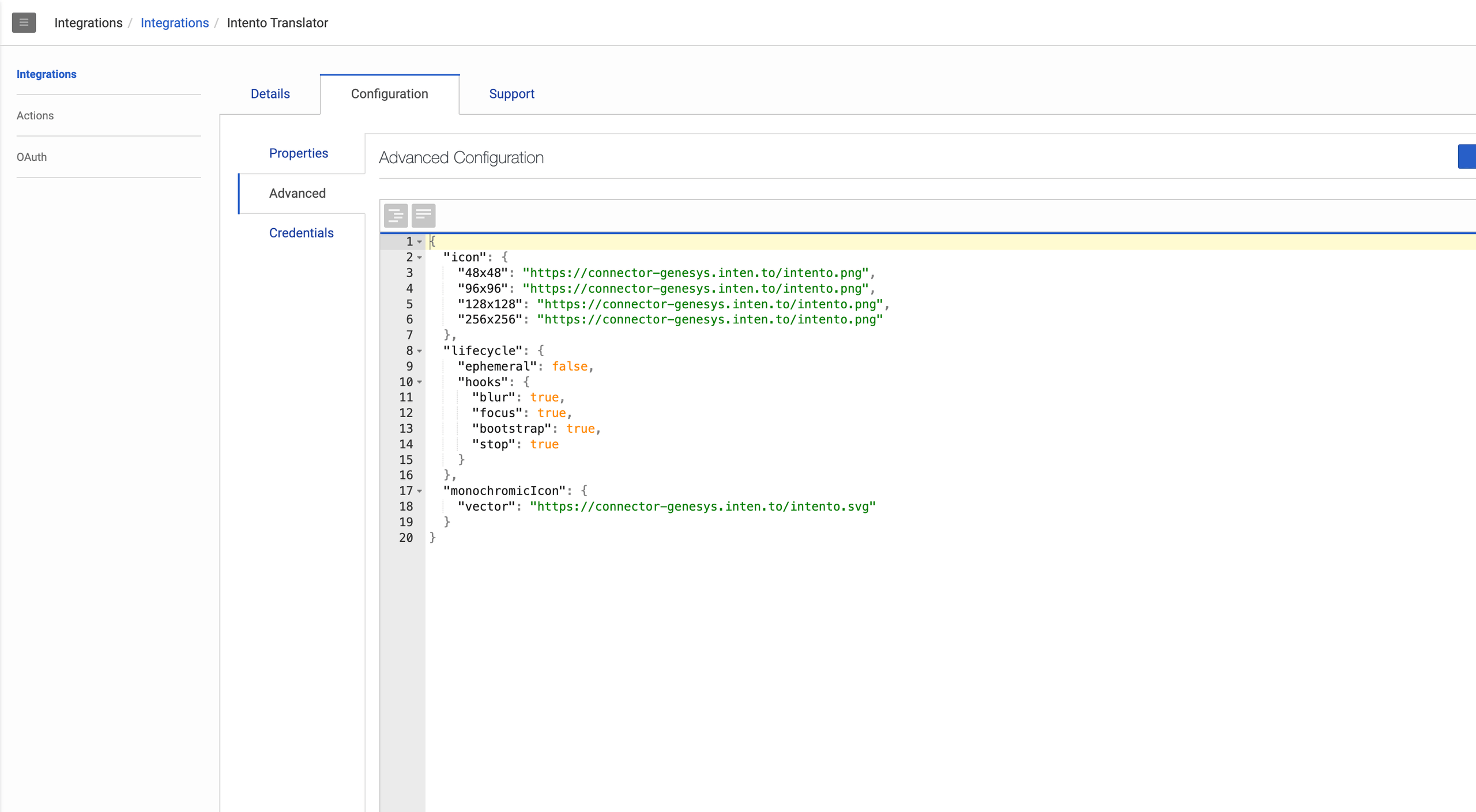Screen dimensions: 1476x812
Task: Click the "256x256" icon URL string
Action: click(x=710, y=320)
